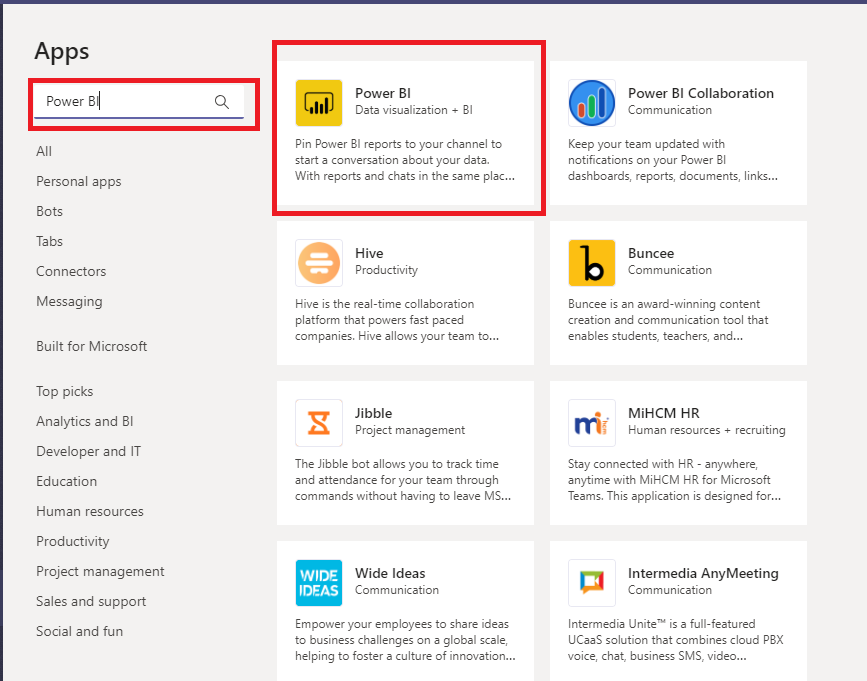The width and height of the screenshot is (867, 681).
Task: Open the Buncee app title
Action: click(x=651, y=253)
